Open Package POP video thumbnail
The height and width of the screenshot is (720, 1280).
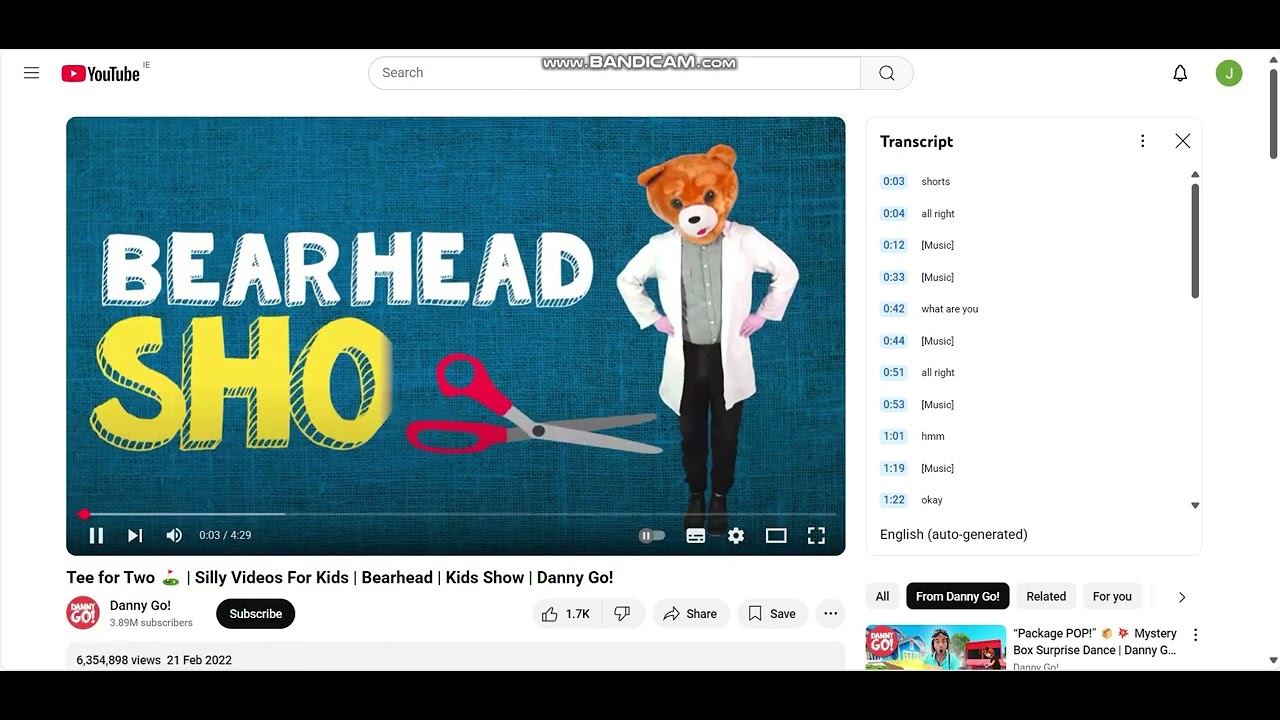point(936,647)
